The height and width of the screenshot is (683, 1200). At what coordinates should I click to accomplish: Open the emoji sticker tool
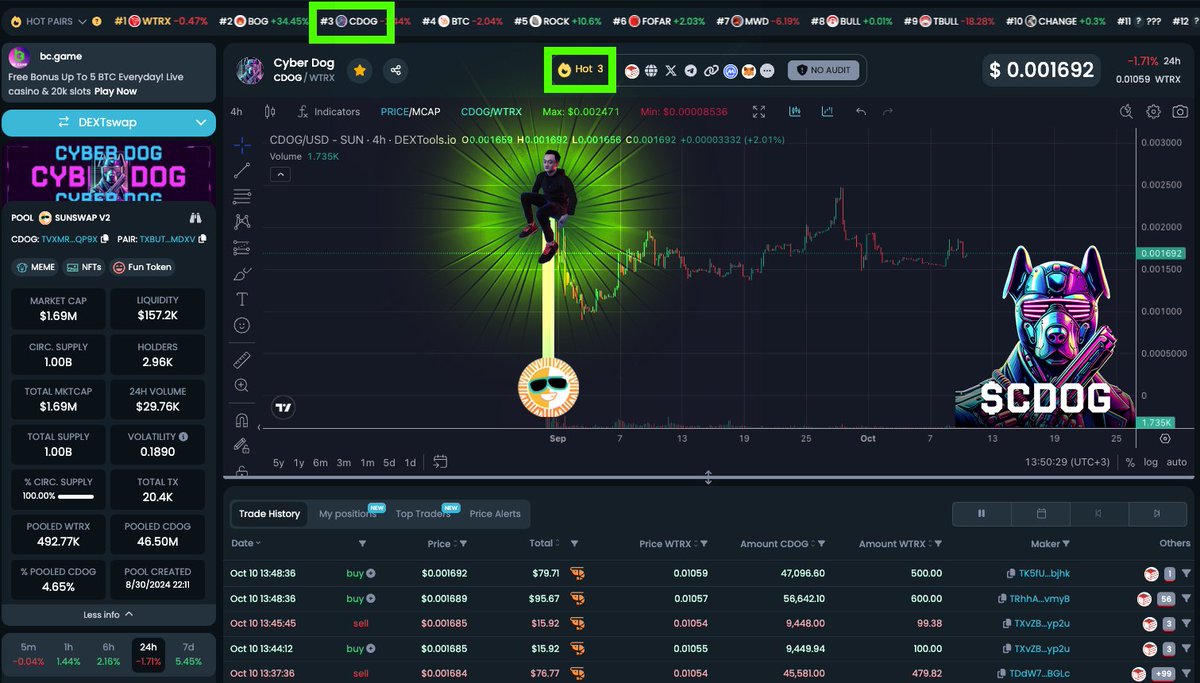(242, 325)
